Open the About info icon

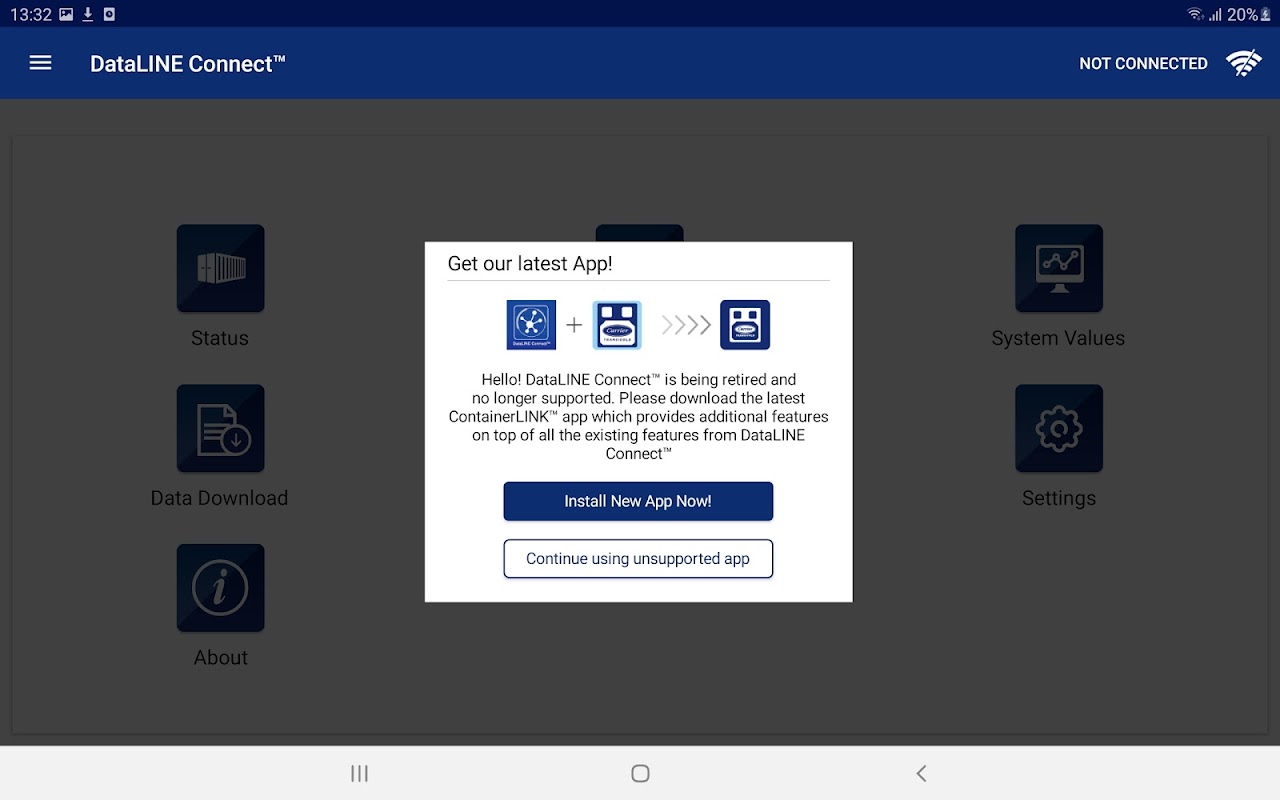[220, 588]
